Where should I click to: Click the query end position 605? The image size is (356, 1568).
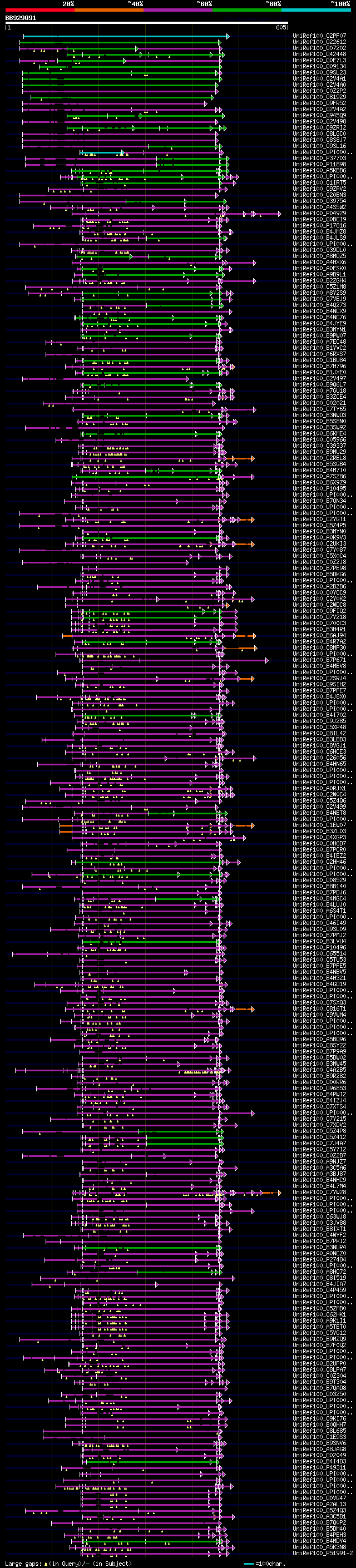point(280,27)
